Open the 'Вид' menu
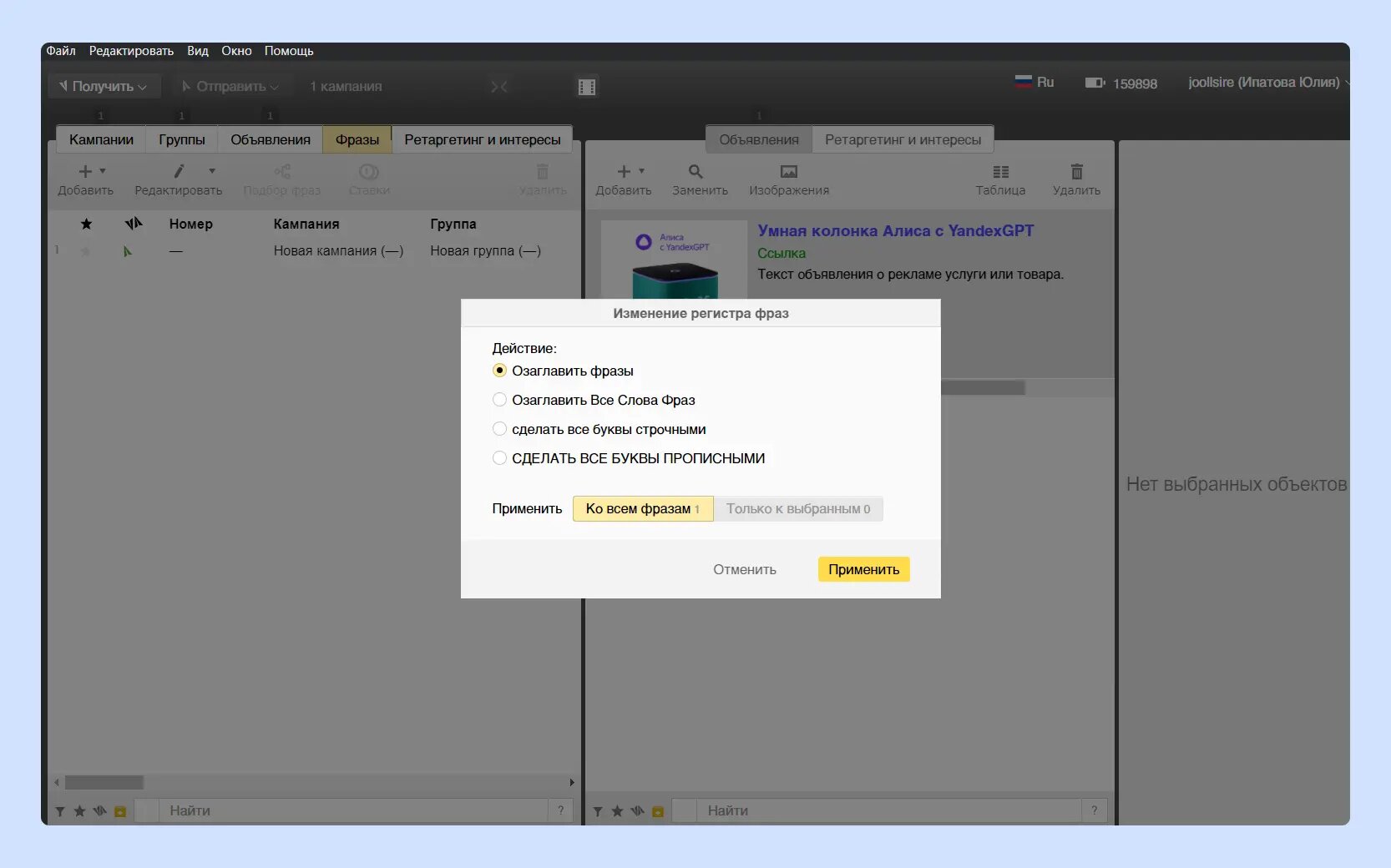Image resolution: width=1391 pixels, height=868 pixels. click(x=198, y=51)
